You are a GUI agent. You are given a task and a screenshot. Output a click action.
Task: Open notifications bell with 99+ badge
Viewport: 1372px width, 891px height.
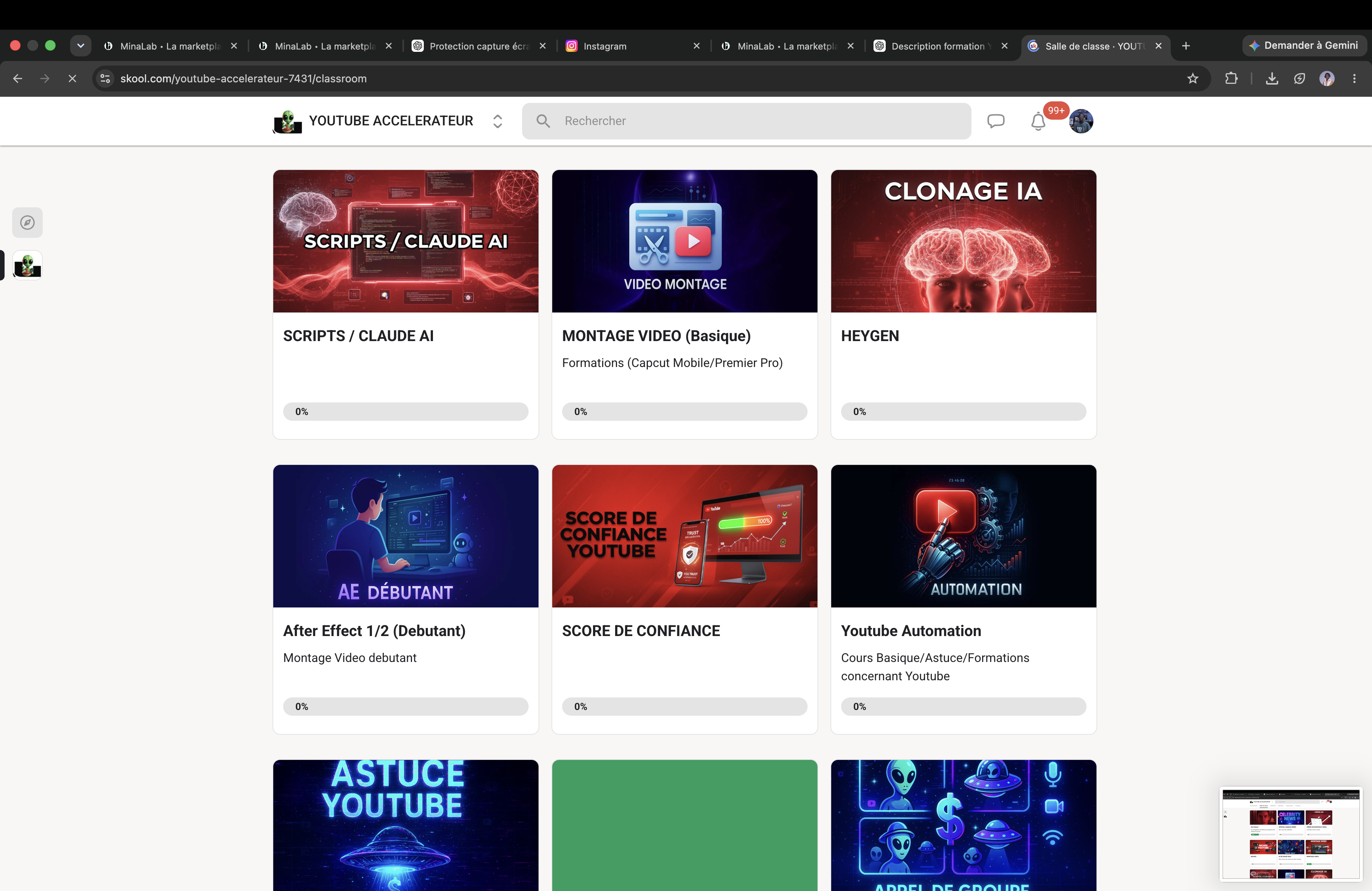tap(1038, 122)
